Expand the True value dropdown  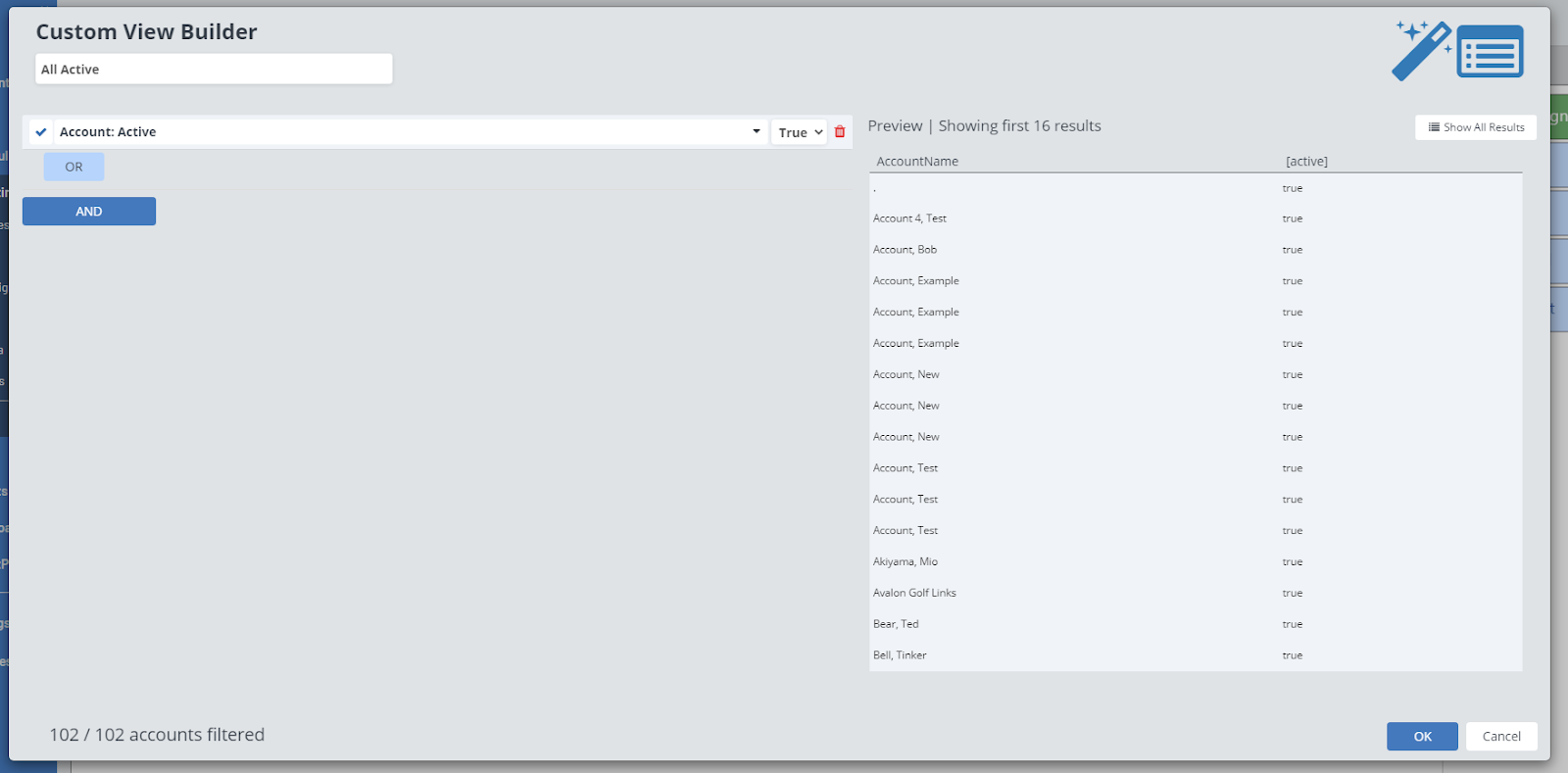800,132
